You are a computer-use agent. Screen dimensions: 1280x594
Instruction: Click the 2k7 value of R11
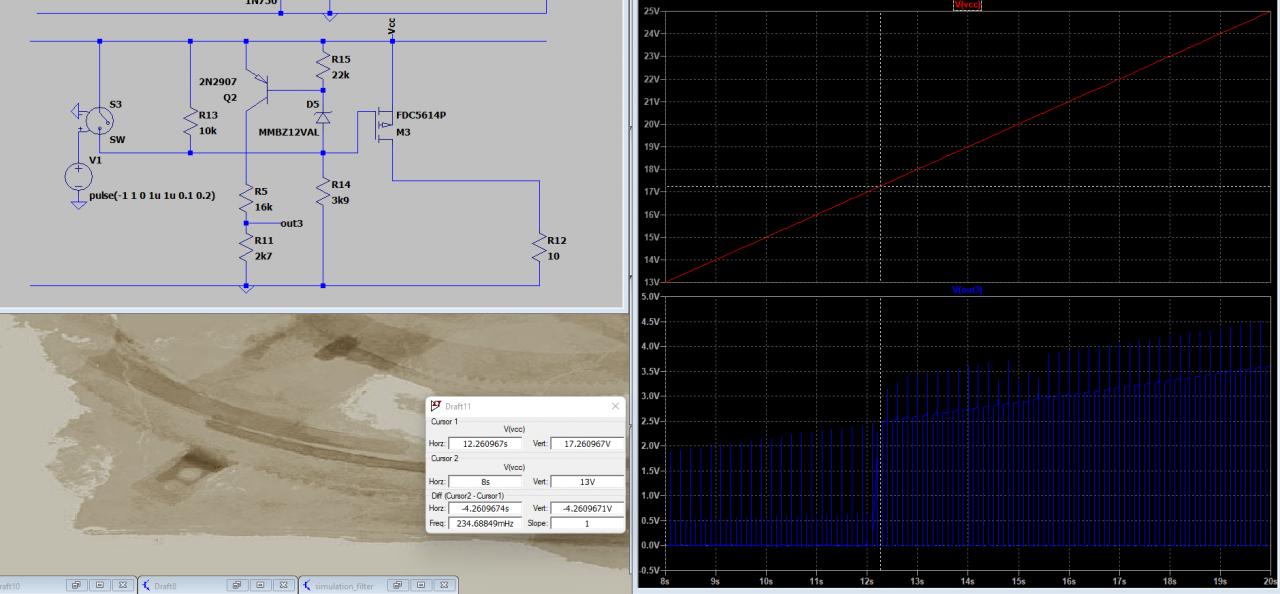(x=263, y=257)
